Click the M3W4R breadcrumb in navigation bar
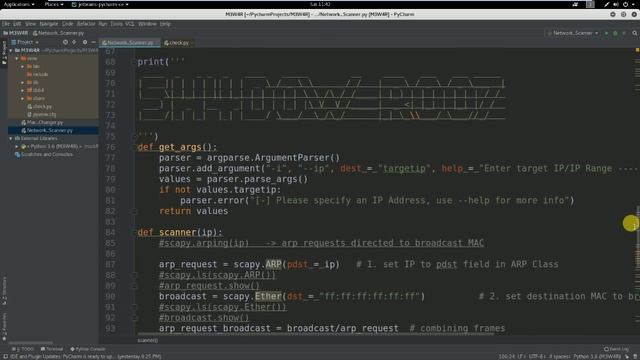640x360 pixels. pos(16,33)
